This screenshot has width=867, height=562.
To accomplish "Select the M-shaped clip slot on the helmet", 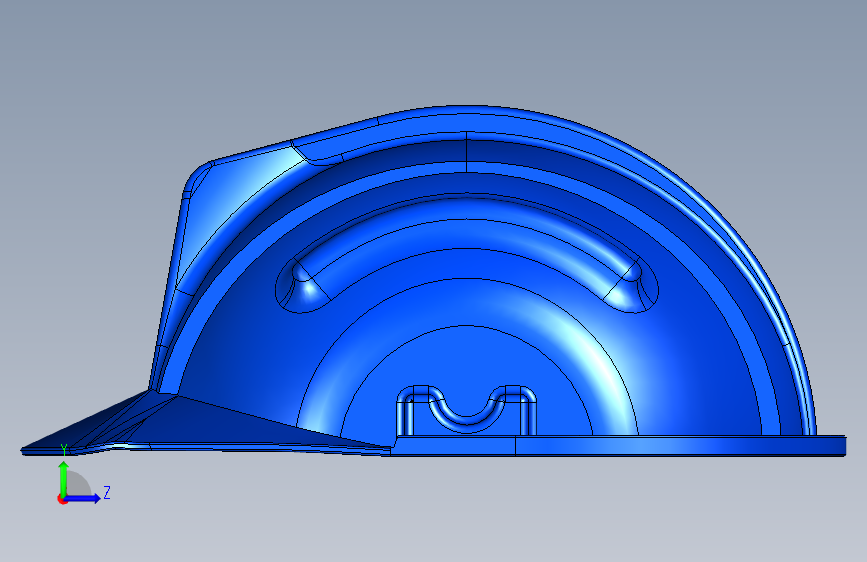I will point(467,410).
